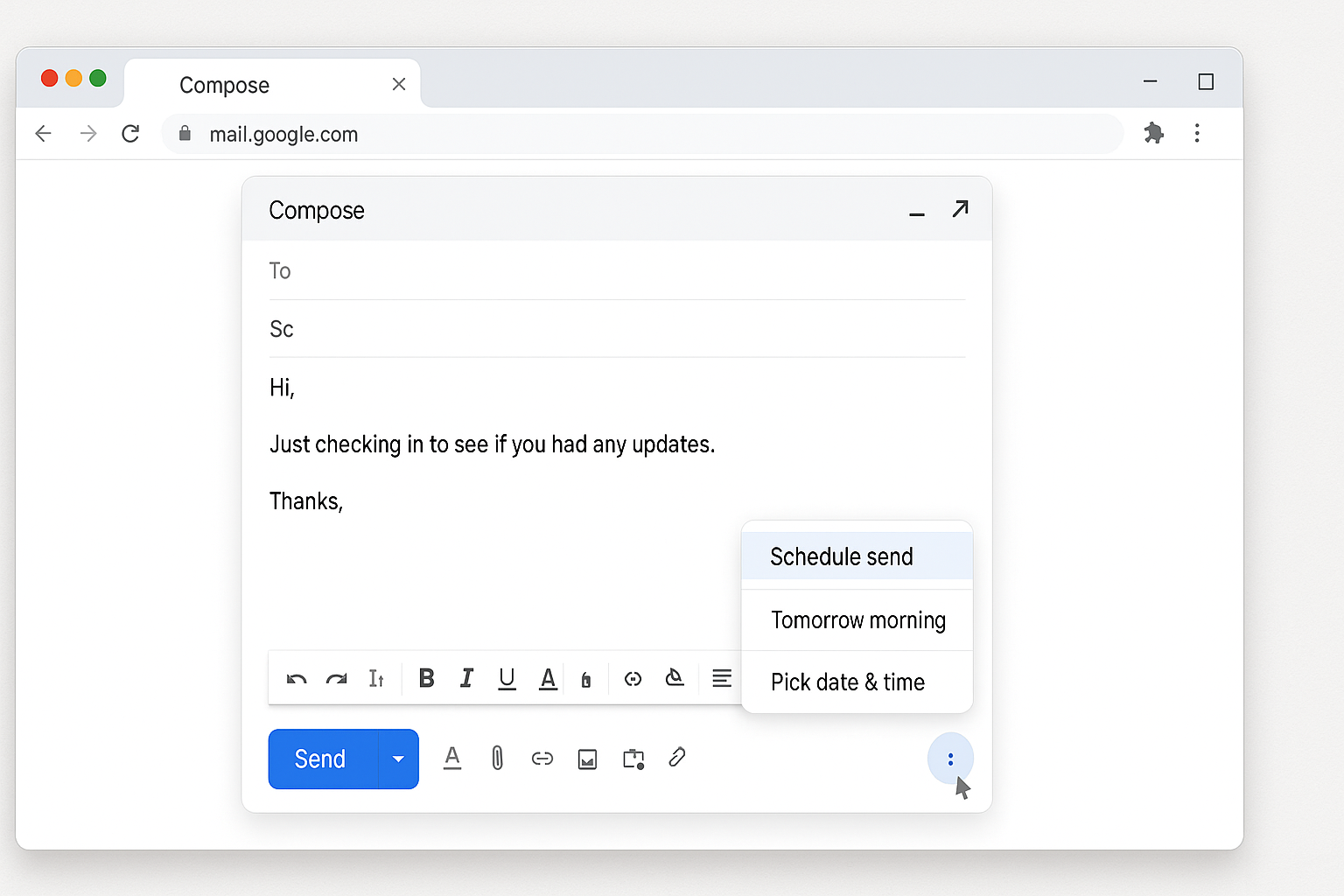1344x896 pixels.
Task: Open the browser three-dot menu
Action: coord(1197,133)
